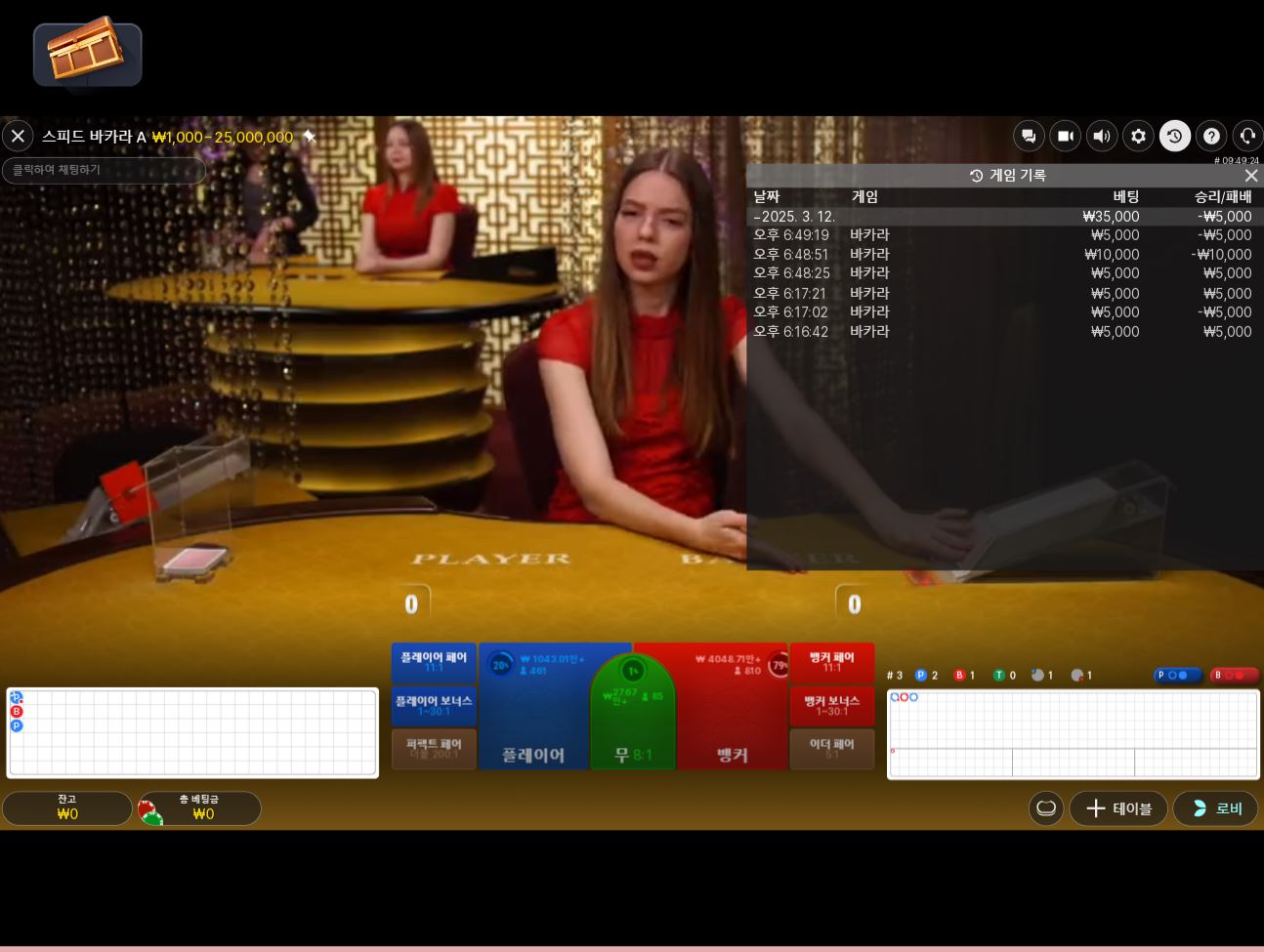The width and height of the screenshot is (1264, 952).
Task: Bet on 뱅커 (Banker) area
Action: coord(733,723)
